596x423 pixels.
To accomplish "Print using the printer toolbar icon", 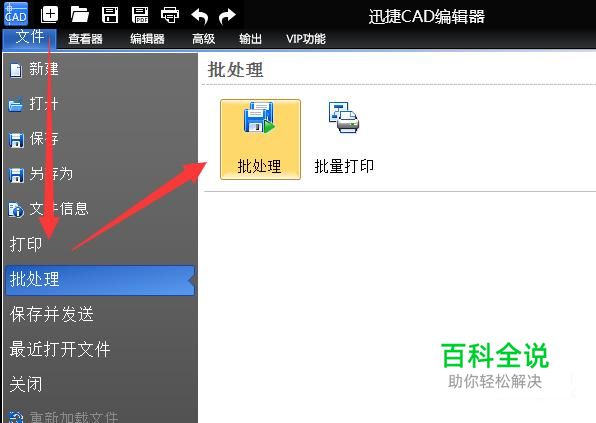I will pyautogui.click(x=170, y=15).
